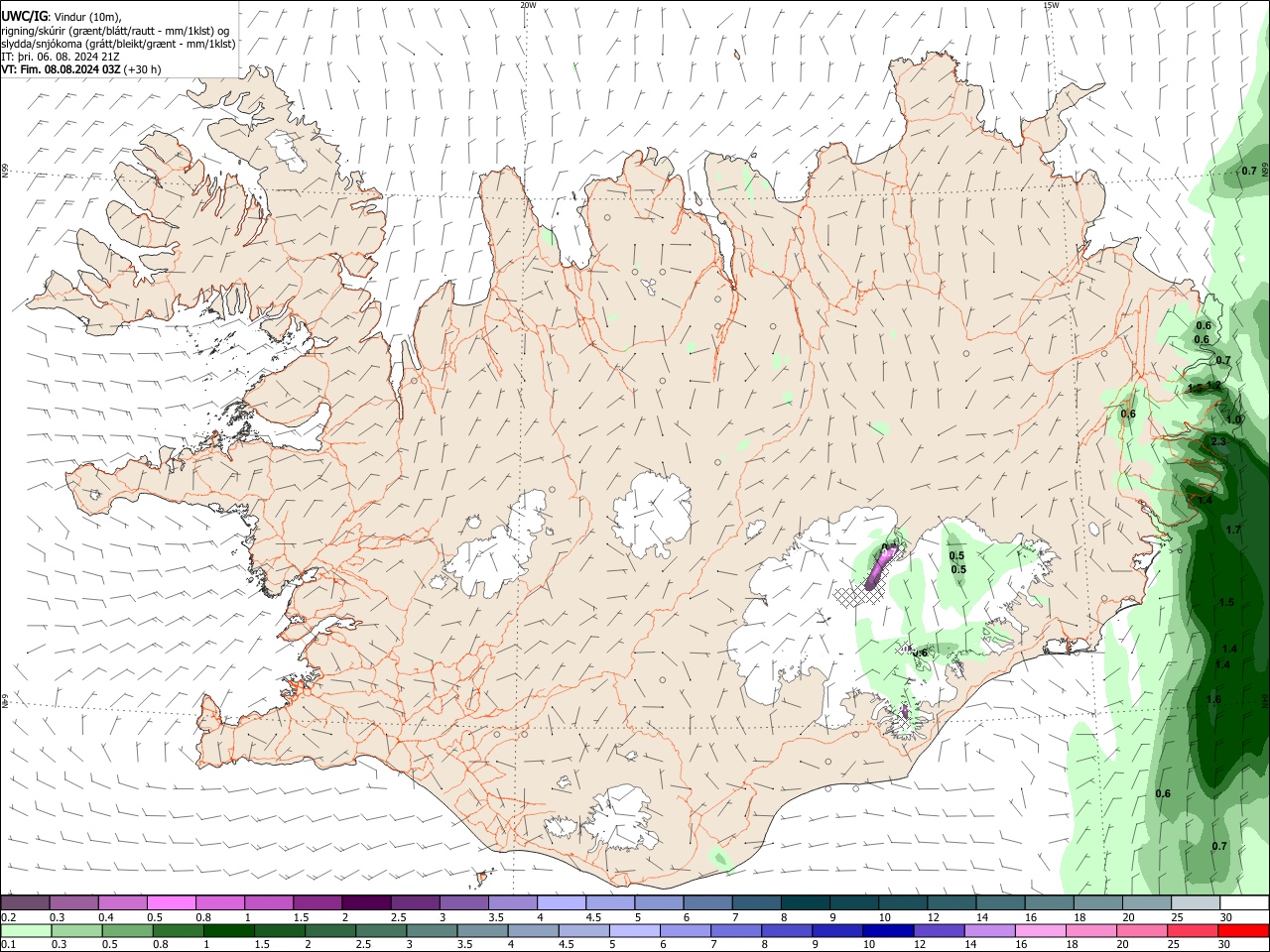Click the '30' label in the lower legend row
This screenshot has height=952, width=1270.
click(x=1222, y=945)
